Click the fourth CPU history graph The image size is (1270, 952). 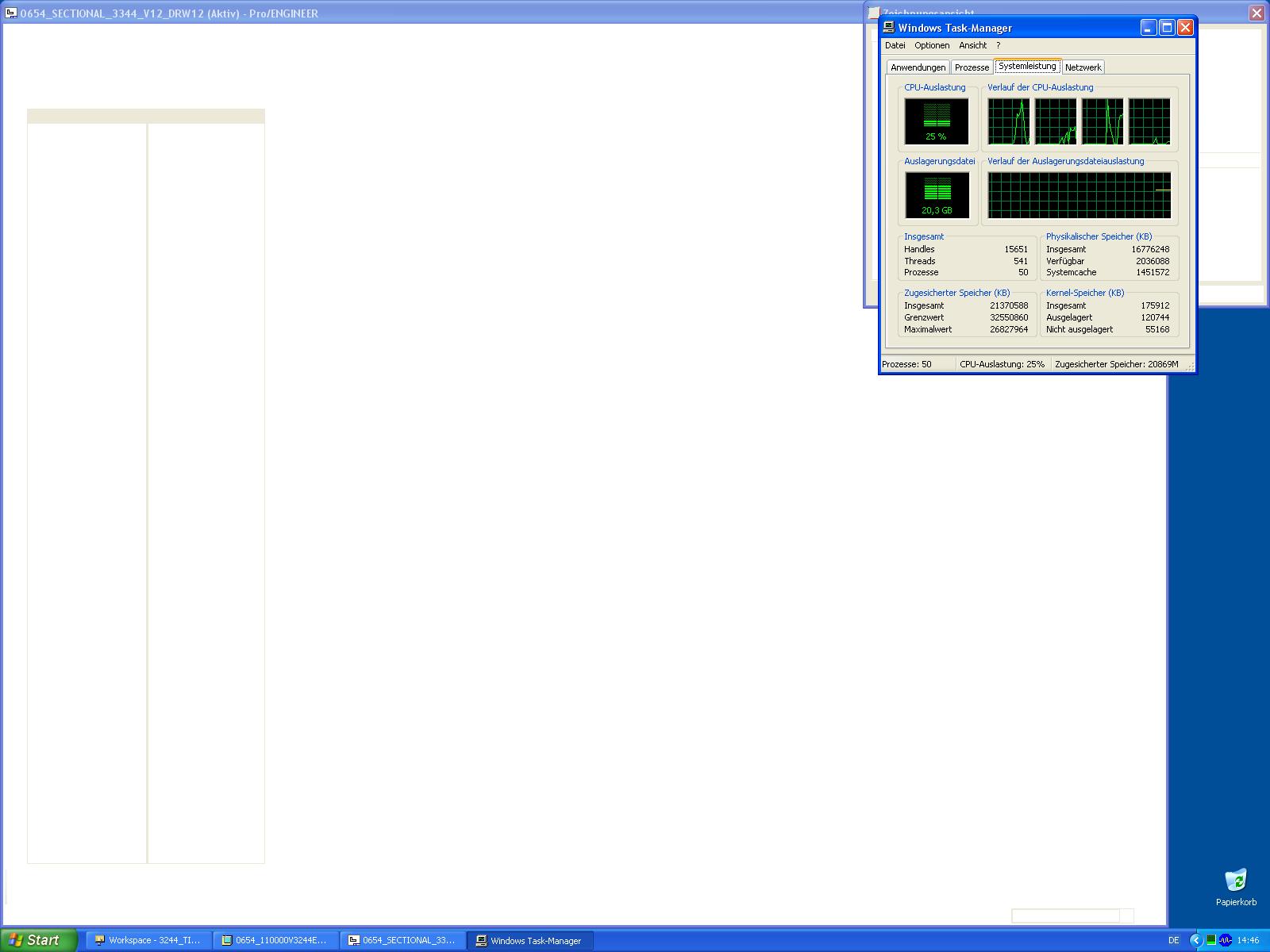[1149, 121]
